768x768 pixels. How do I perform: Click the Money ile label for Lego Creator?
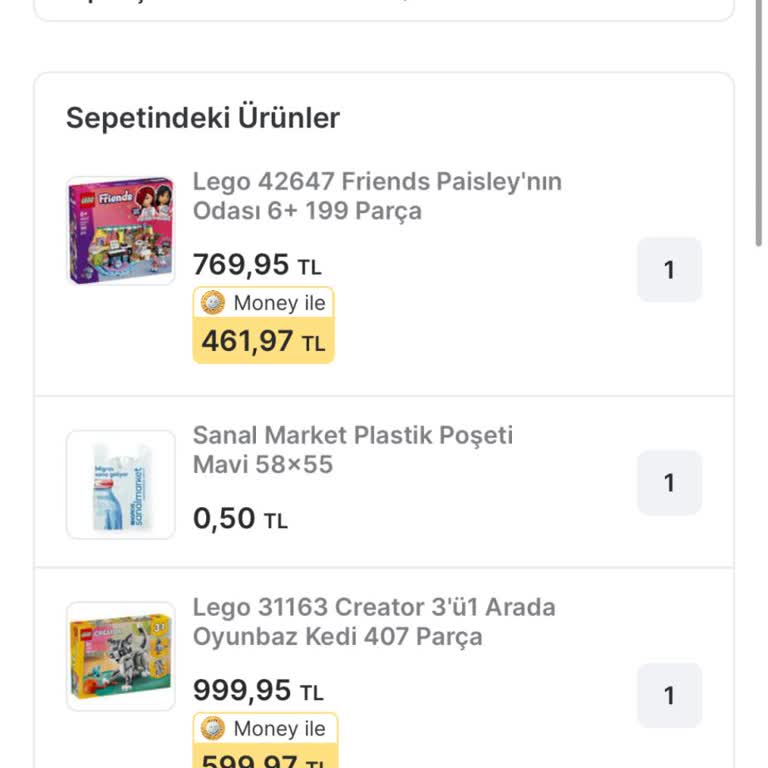279,729
